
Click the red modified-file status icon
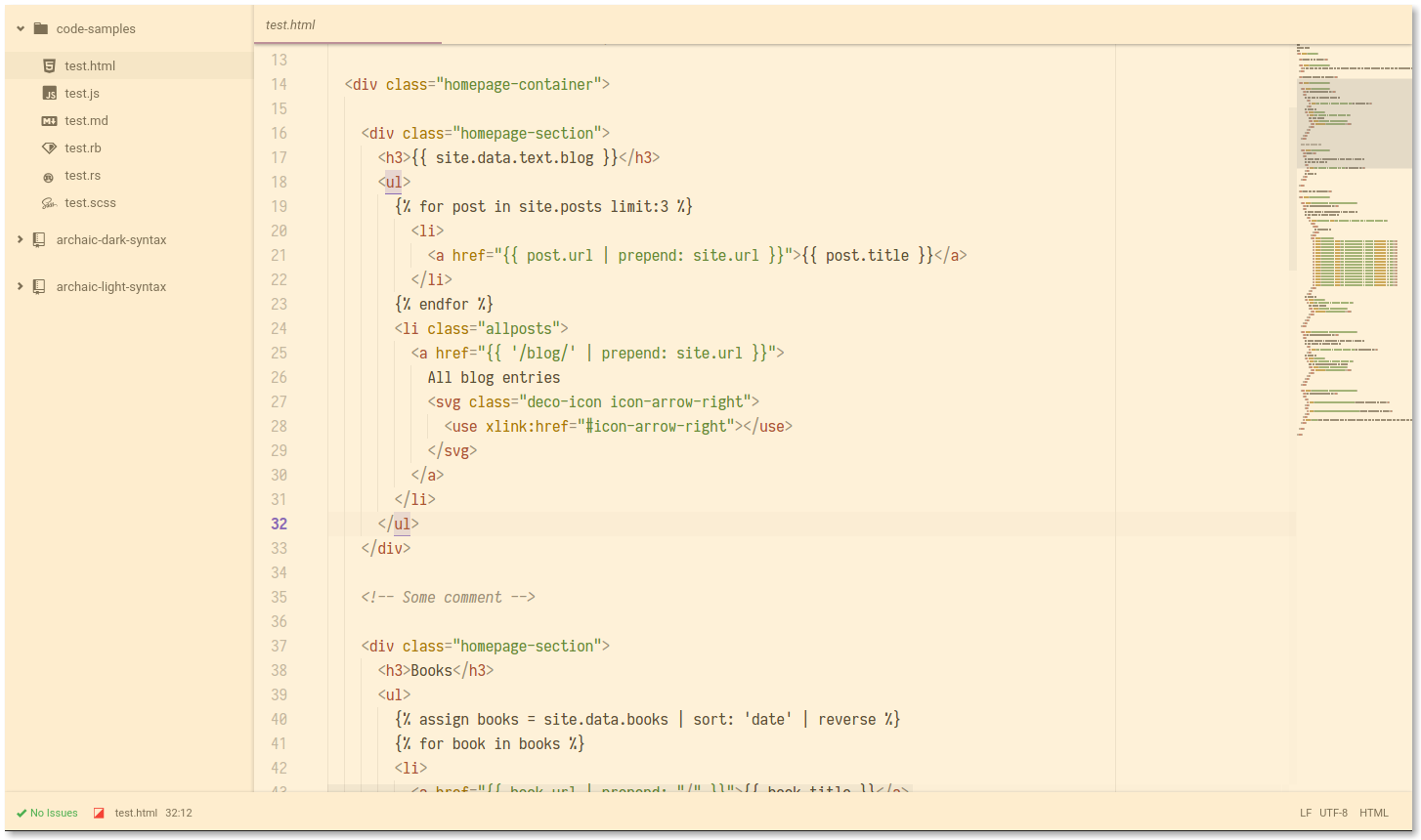(99, 813)
